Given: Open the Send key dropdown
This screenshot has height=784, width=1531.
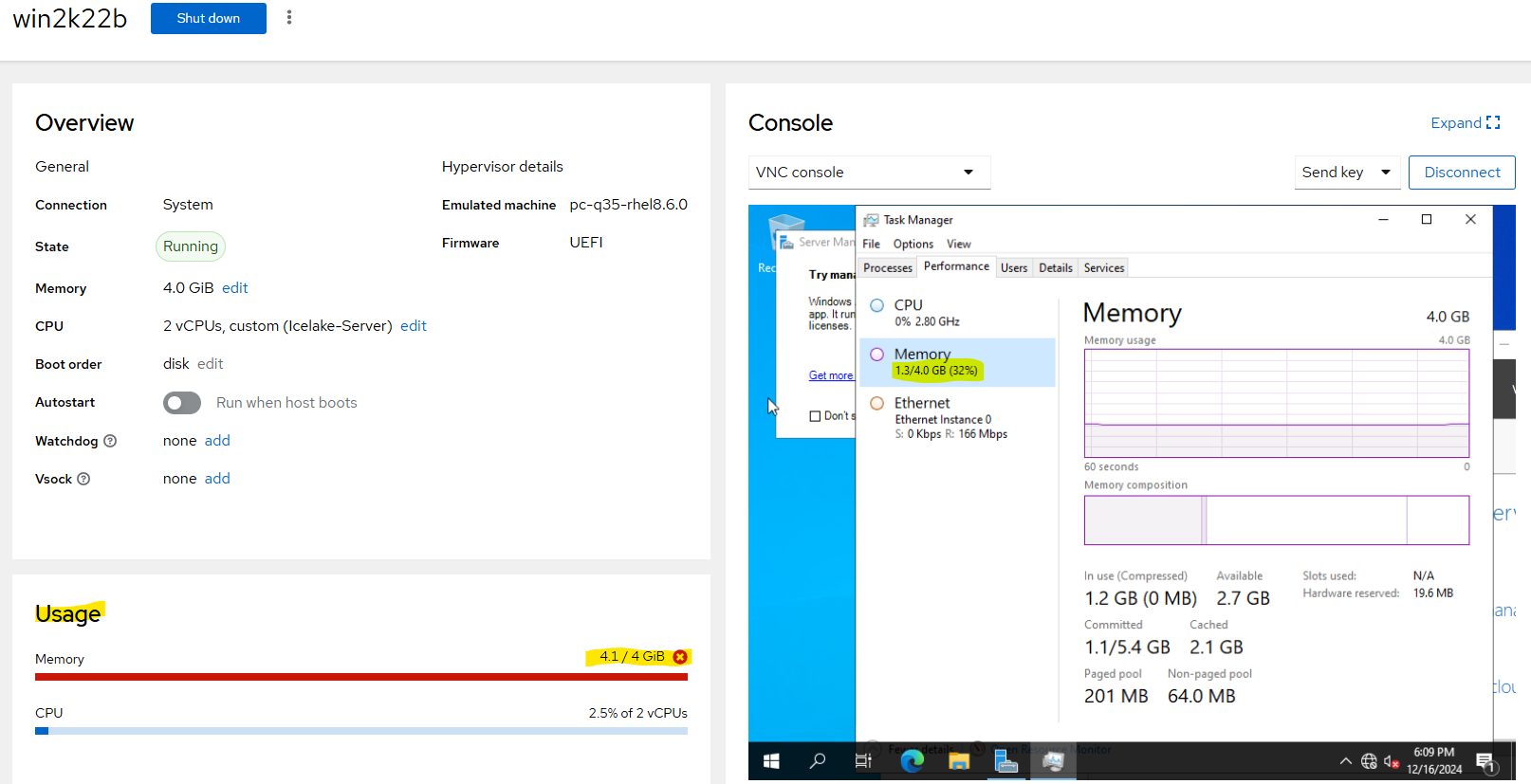Looking at the screenshot, I should point(1347,173).
